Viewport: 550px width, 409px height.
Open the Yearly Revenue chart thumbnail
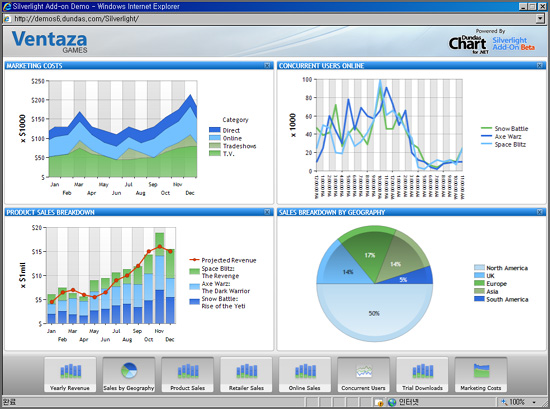point(70,374)
